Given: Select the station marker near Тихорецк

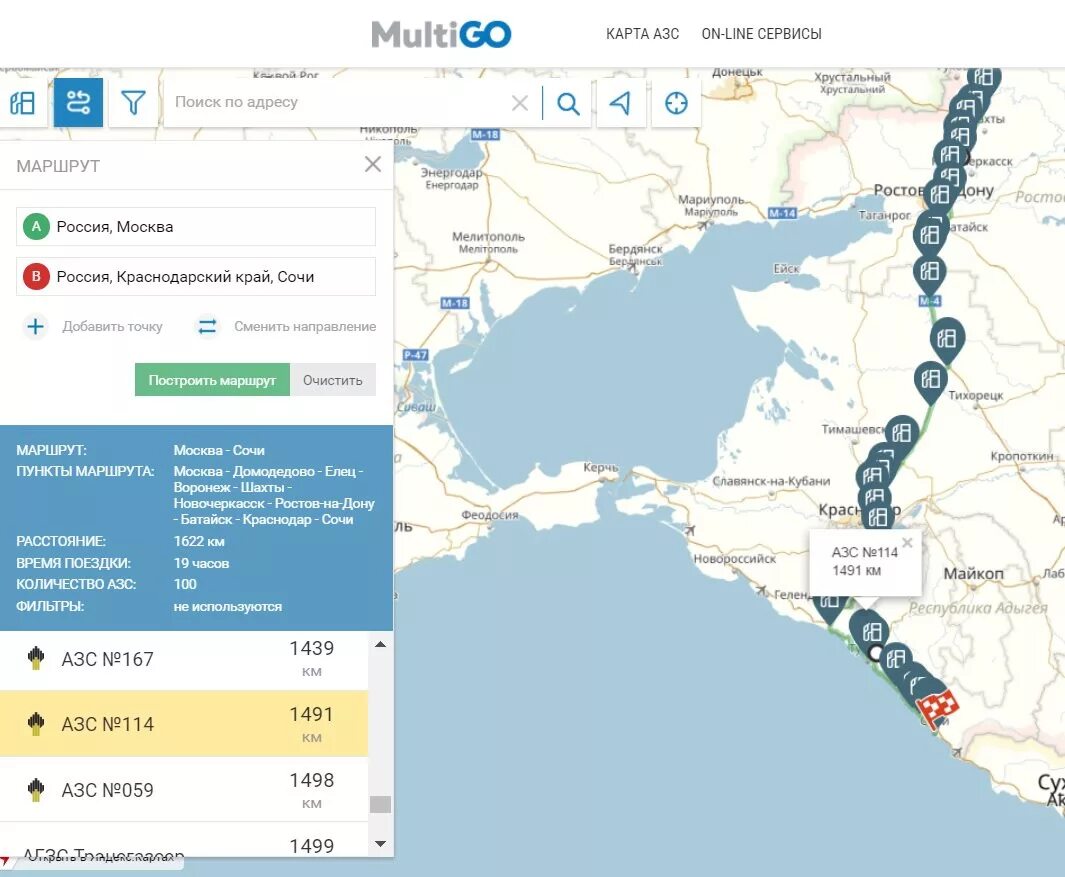Looking at the screenshot, I should pyautogui.click(x=931, y=382).
